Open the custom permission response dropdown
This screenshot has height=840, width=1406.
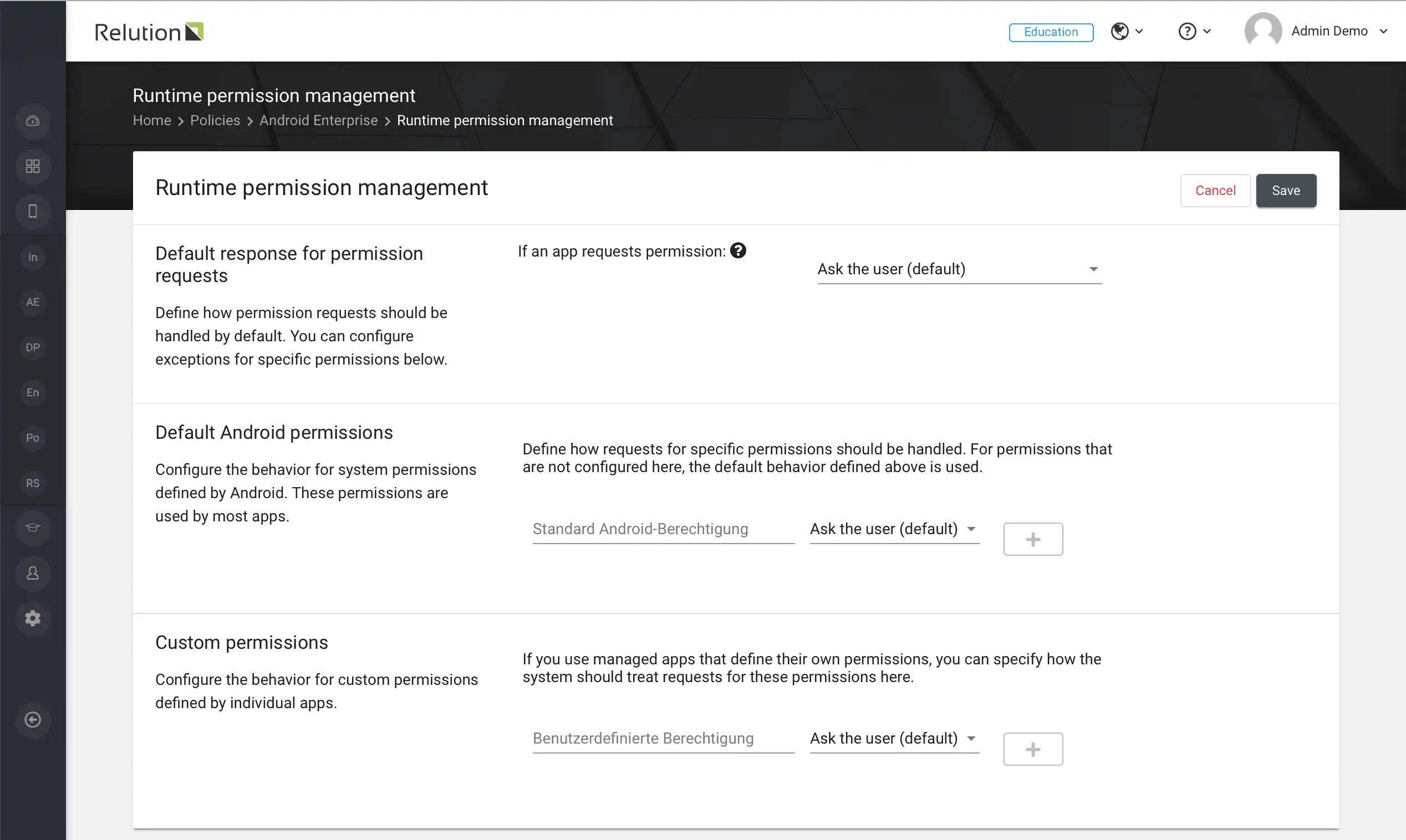pyautogui.click(x=894, y=739)
